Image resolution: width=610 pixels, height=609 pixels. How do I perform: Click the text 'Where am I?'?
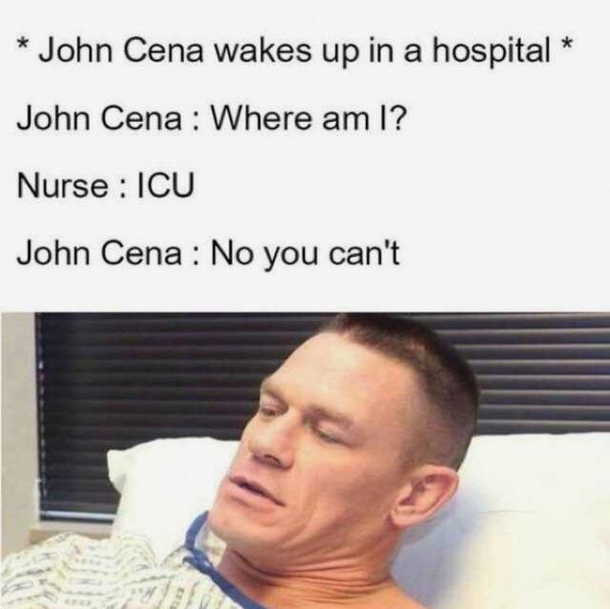(309, 119)
